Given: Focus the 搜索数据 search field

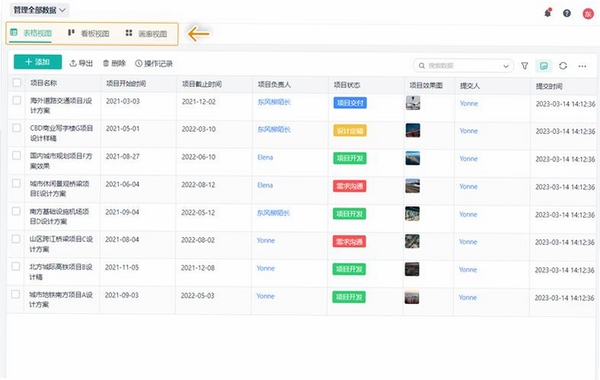Looking at the screenshot, I should (x=463, y=66).
